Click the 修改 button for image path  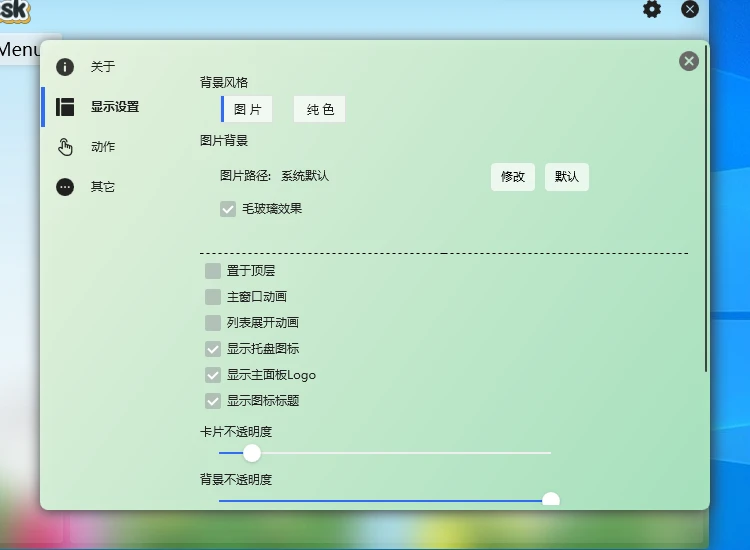pos(513,177)
